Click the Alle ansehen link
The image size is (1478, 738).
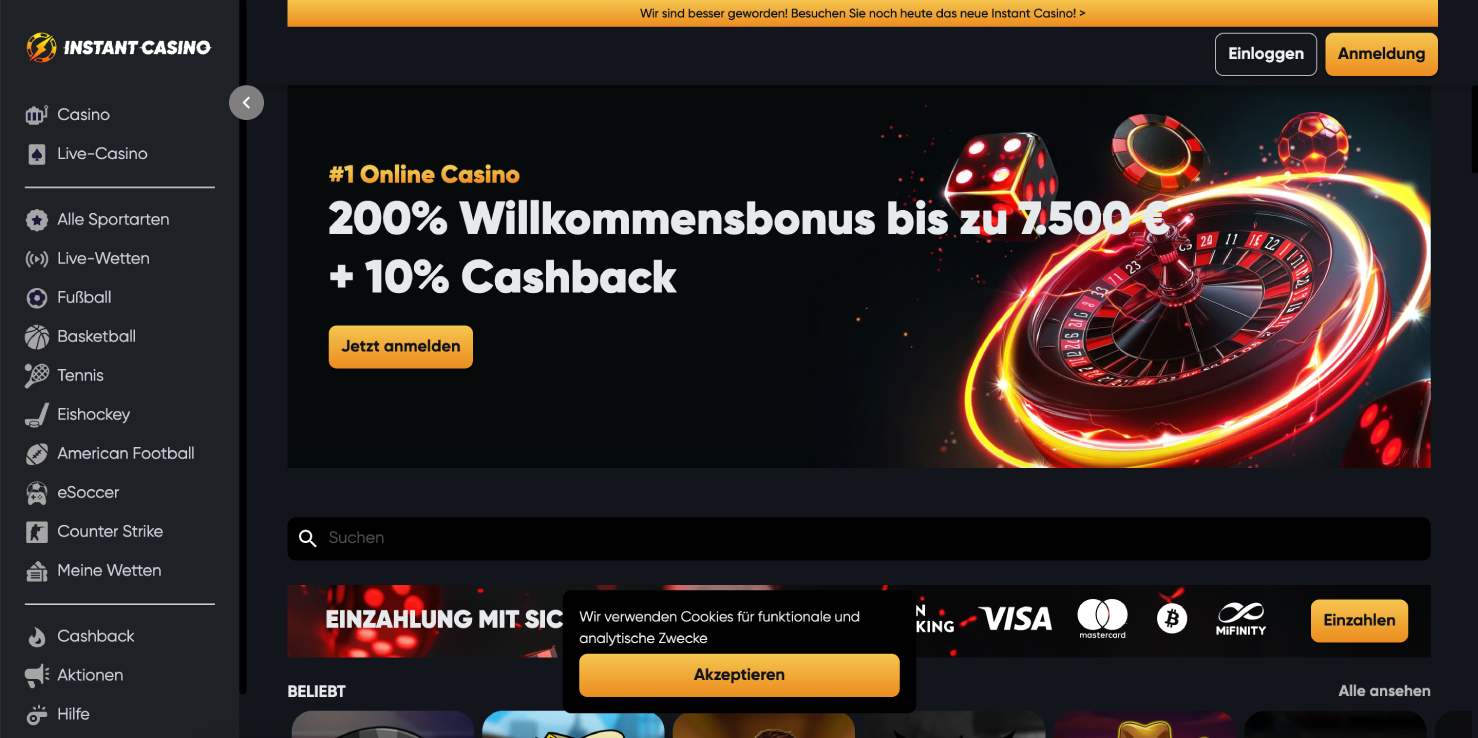coord(1384,691)
